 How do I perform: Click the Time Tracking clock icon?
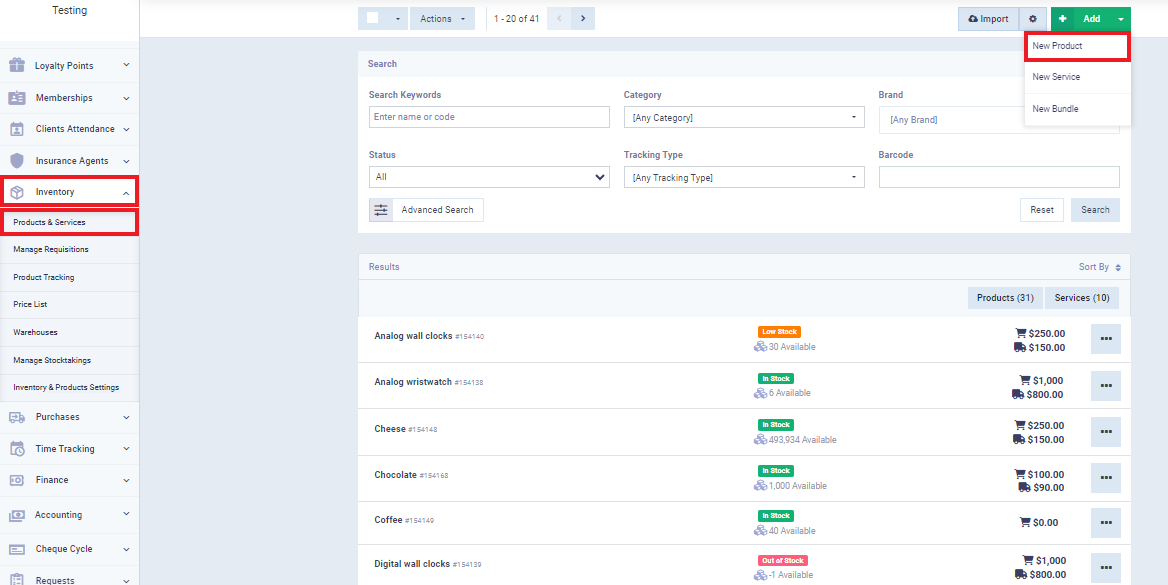pyautogui.click(x=17, y=449)
